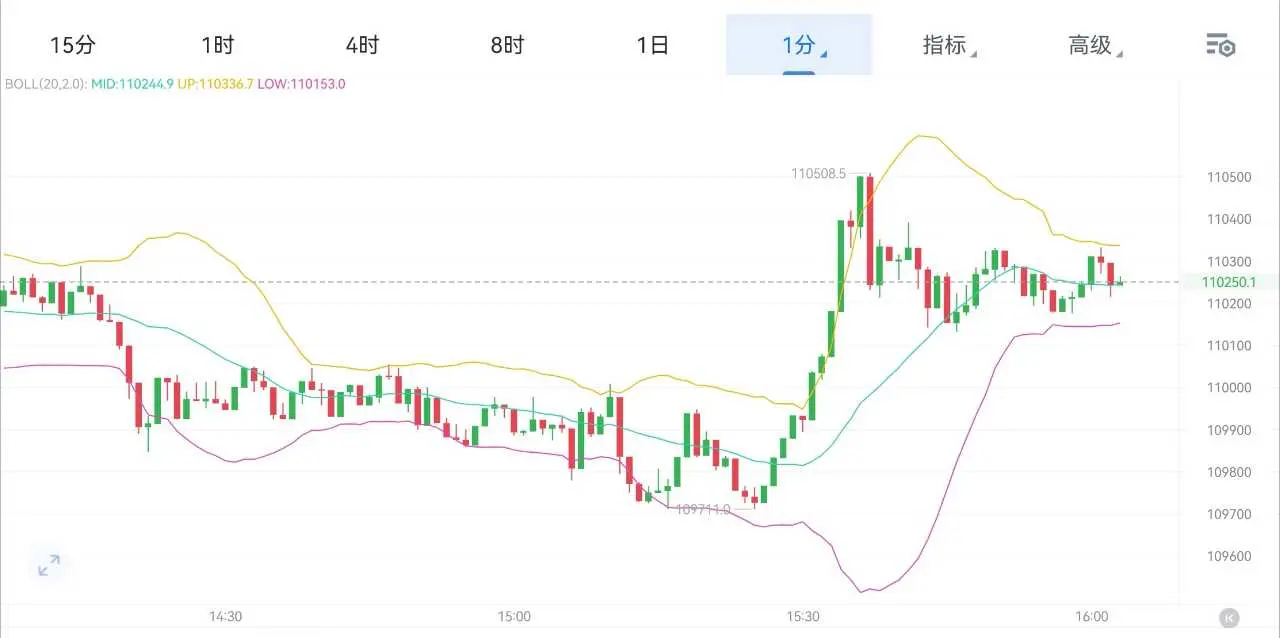
Task: Click the UP:110336.7 legend value
Action: tap(215, 84)
